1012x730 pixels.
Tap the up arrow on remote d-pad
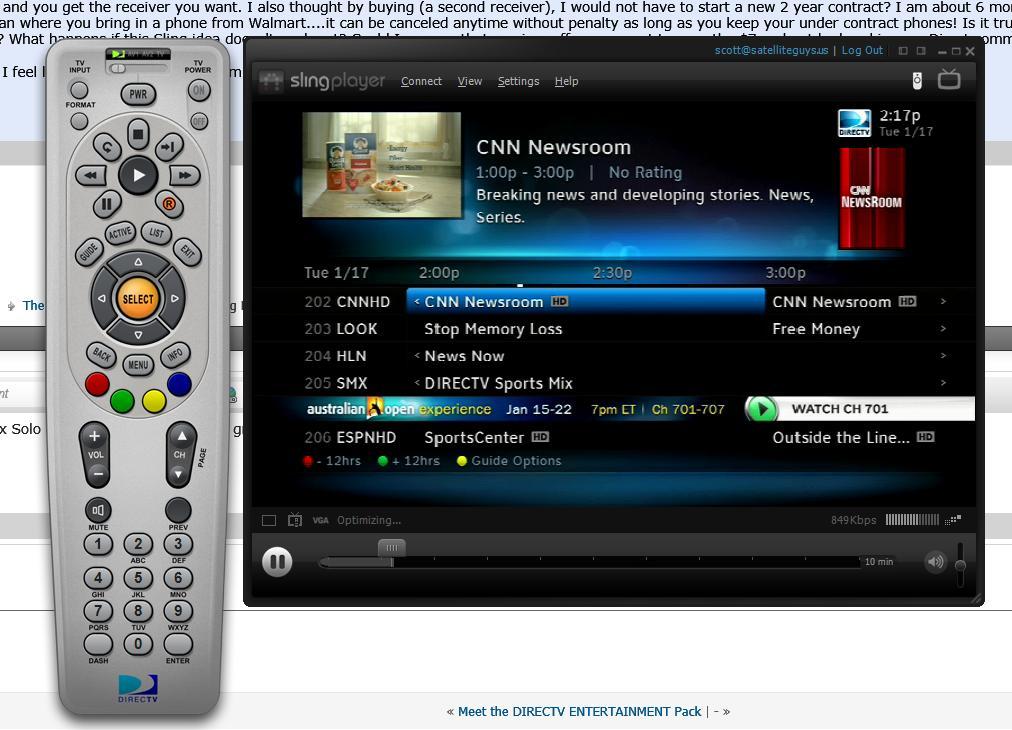138,262
